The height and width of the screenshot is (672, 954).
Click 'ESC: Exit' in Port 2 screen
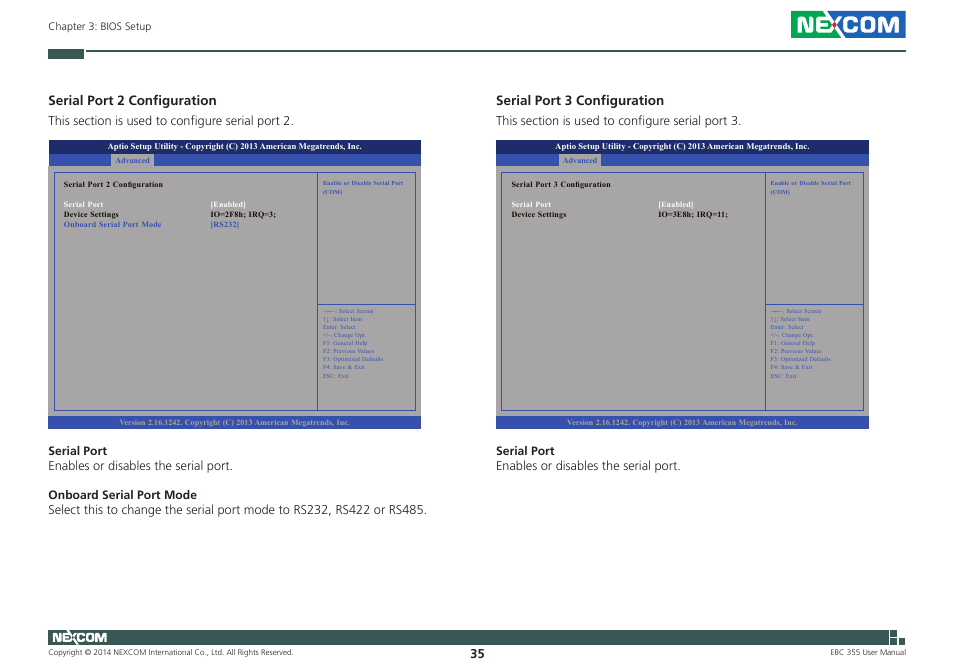pyautogui.click(x=336, y=376)
